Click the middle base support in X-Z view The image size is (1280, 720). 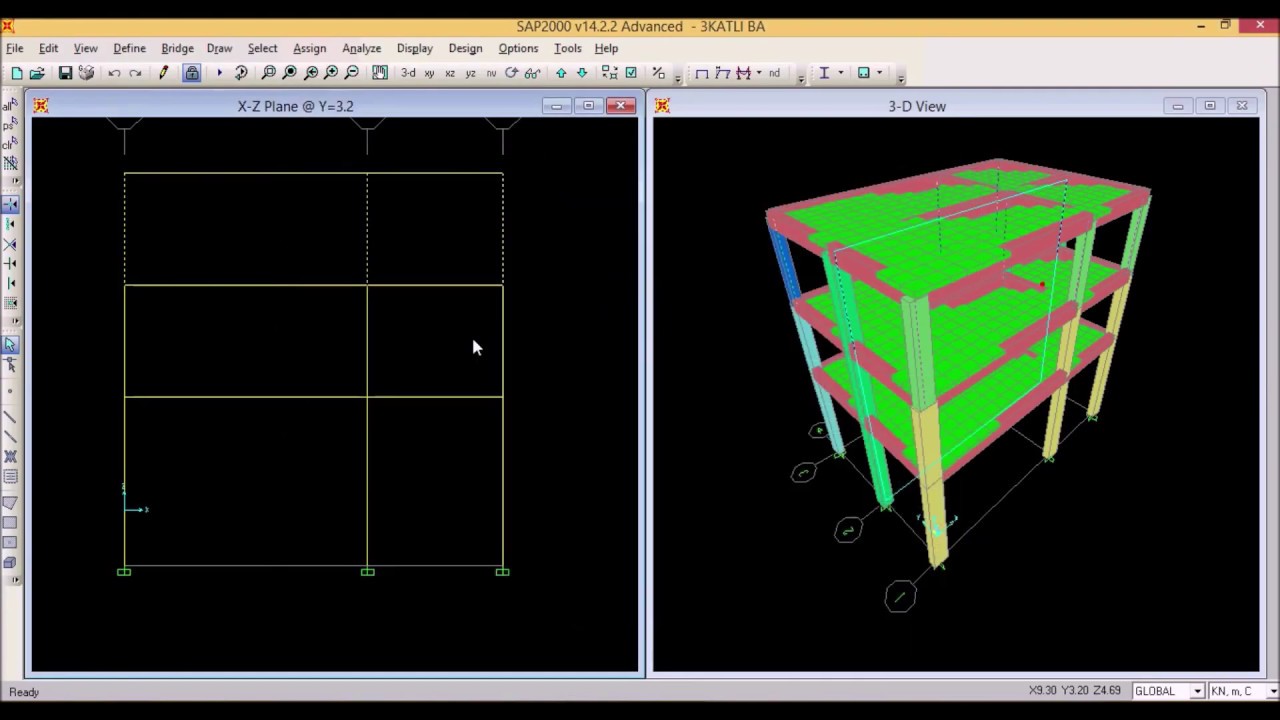pyautogui.click(x=367, y=572)
